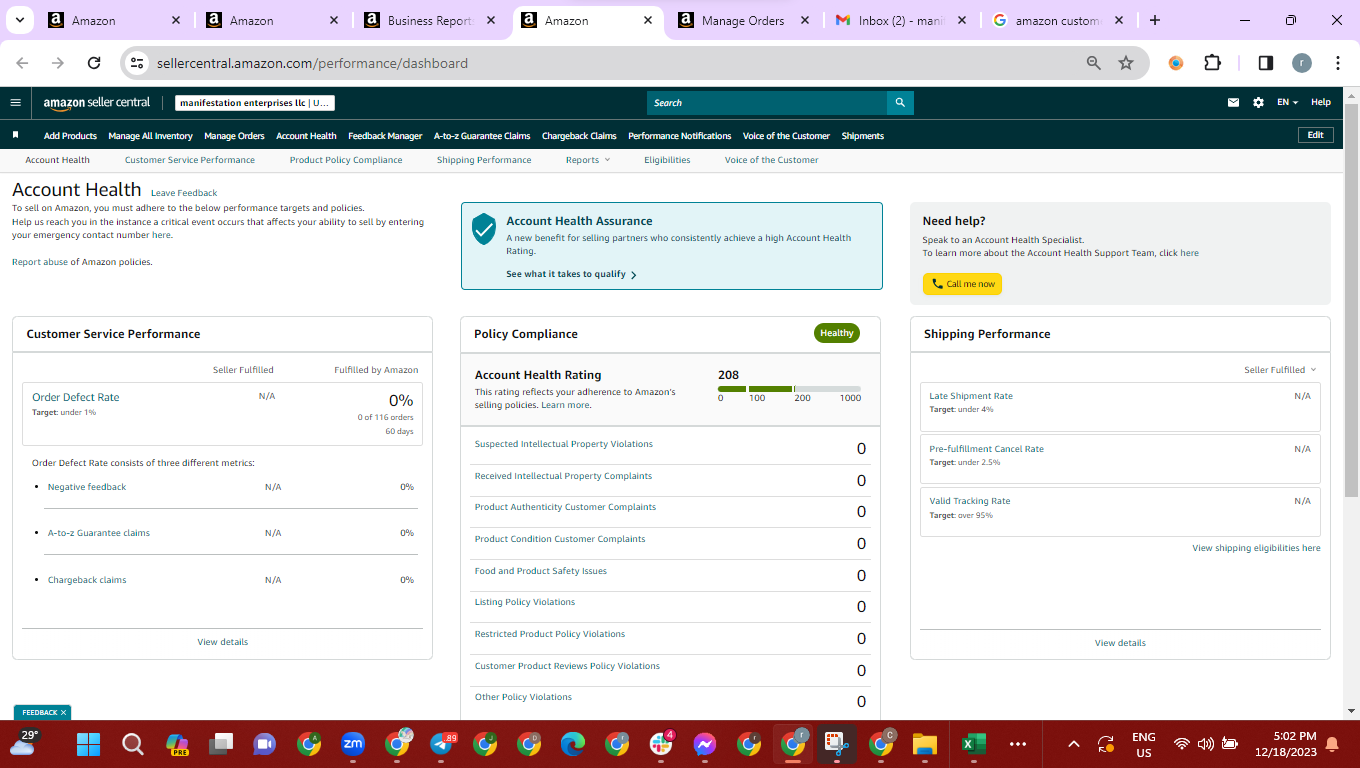The image size is (1360, 768).
Task: Click the bookmark flag icon in navigation bar
Action: (16, 135)
